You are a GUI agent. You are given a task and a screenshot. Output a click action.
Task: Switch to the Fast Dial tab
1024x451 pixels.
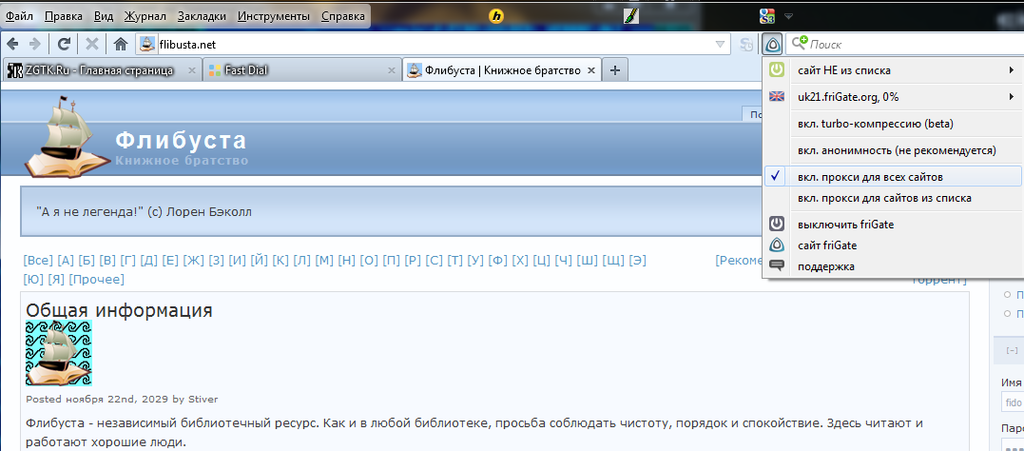click(302, 70)
